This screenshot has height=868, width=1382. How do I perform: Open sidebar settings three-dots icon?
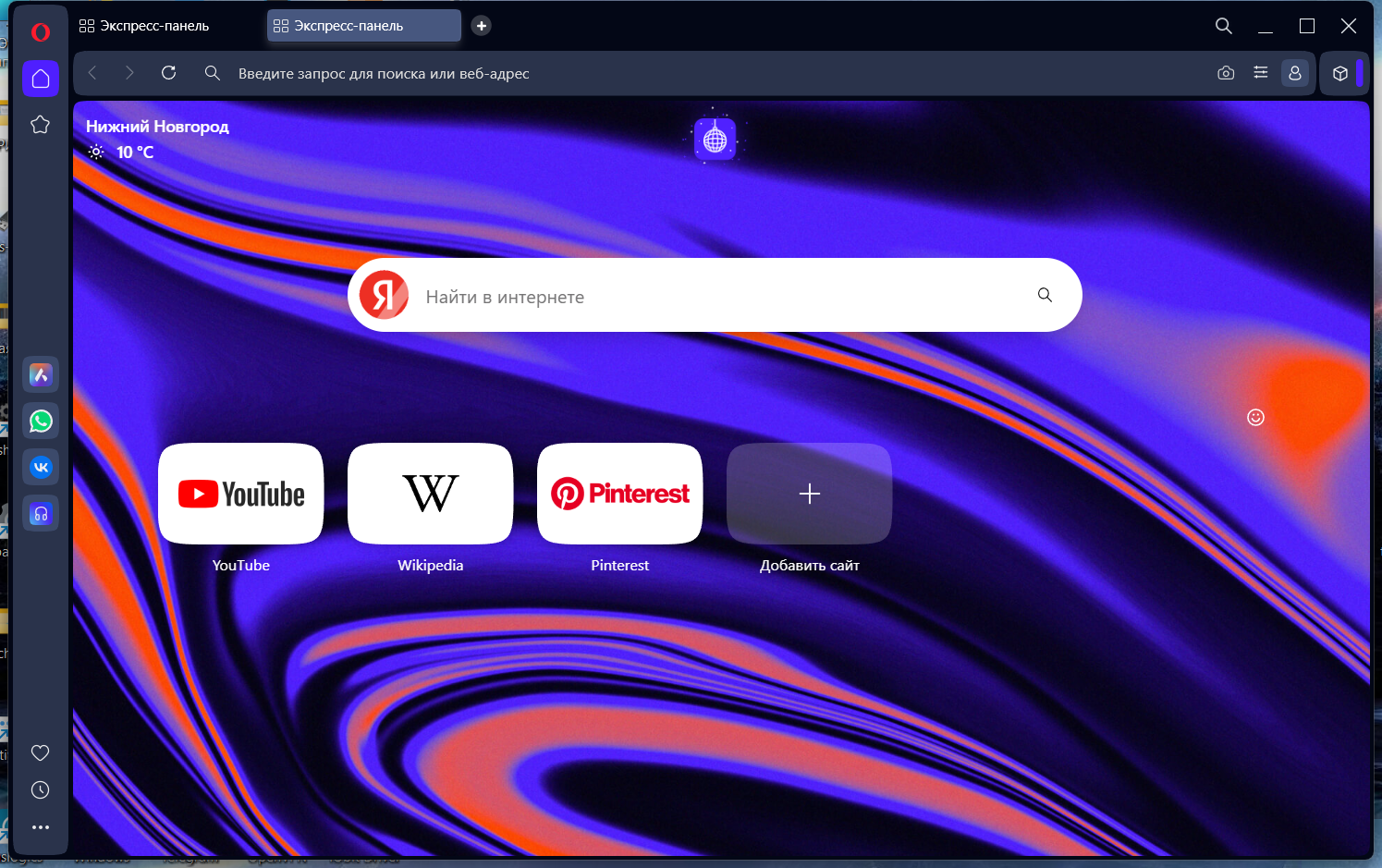[x=40, y=827]
